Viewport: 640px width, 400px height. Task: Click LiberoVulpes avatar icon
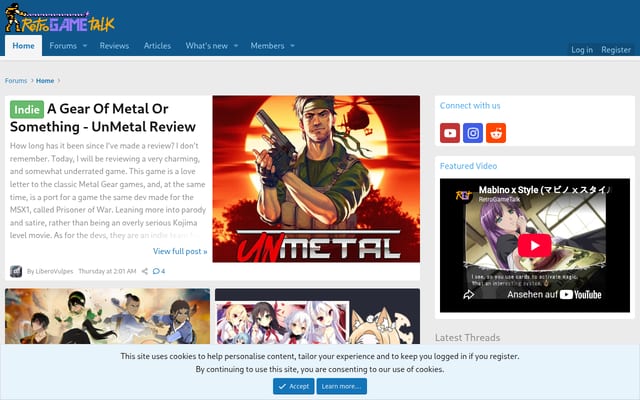16,271
